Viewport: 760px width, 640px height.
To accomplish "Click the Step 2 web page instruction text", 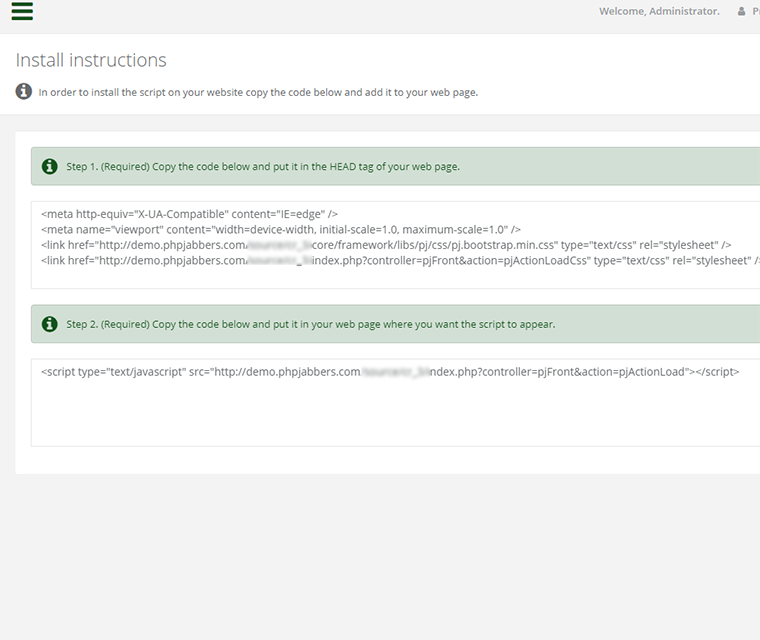I will pyautogui.click(x=311, y=324).
